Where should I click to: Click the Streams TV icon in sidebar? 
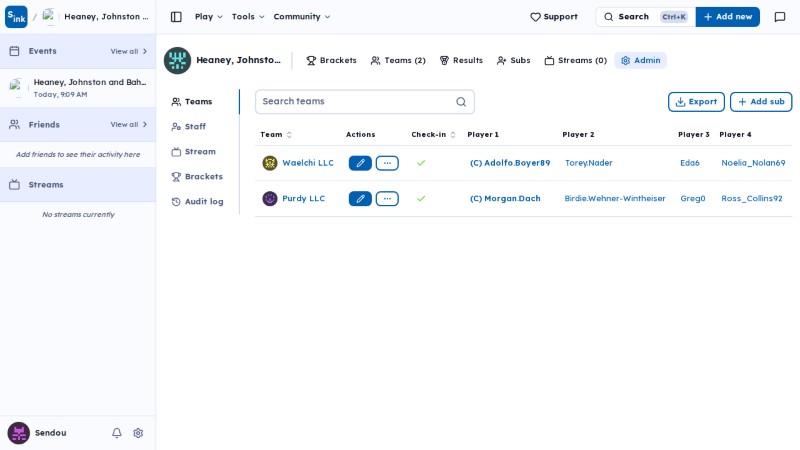point(15,185)
